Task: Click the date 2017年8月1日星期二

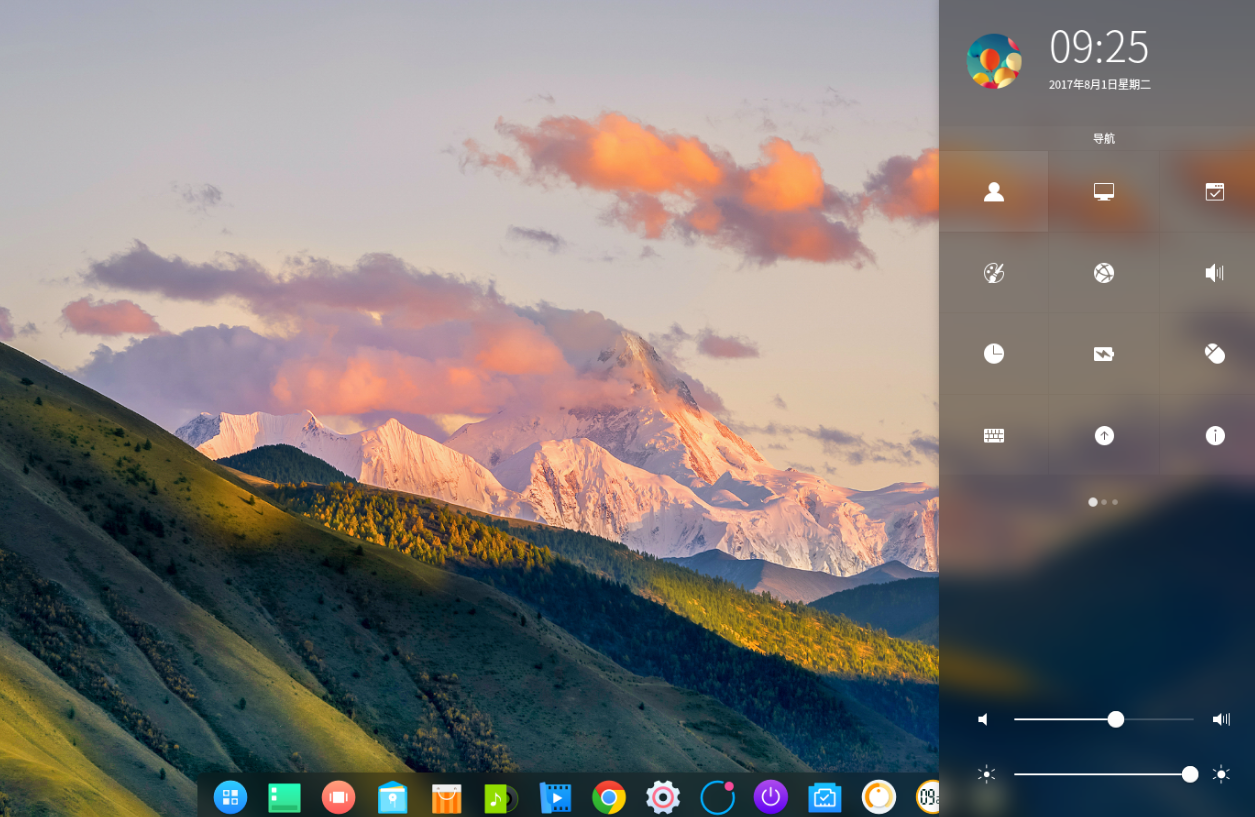Action: [x=1100, y=85]
